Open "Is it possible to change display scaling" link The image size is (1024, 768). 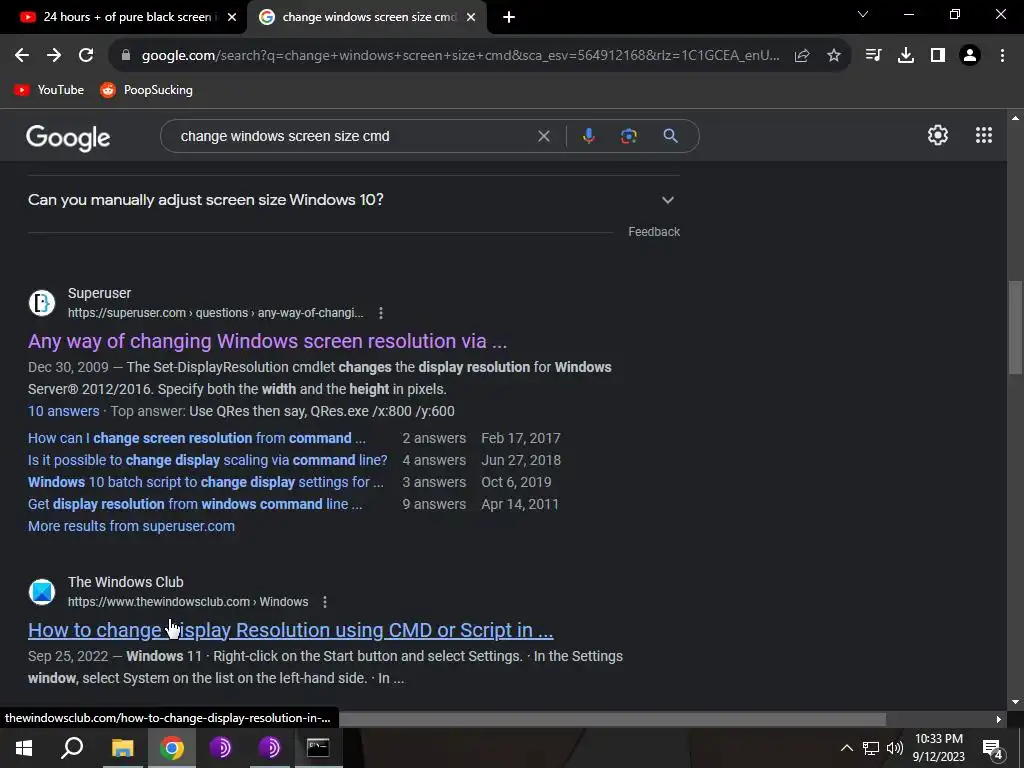[208, 460]
